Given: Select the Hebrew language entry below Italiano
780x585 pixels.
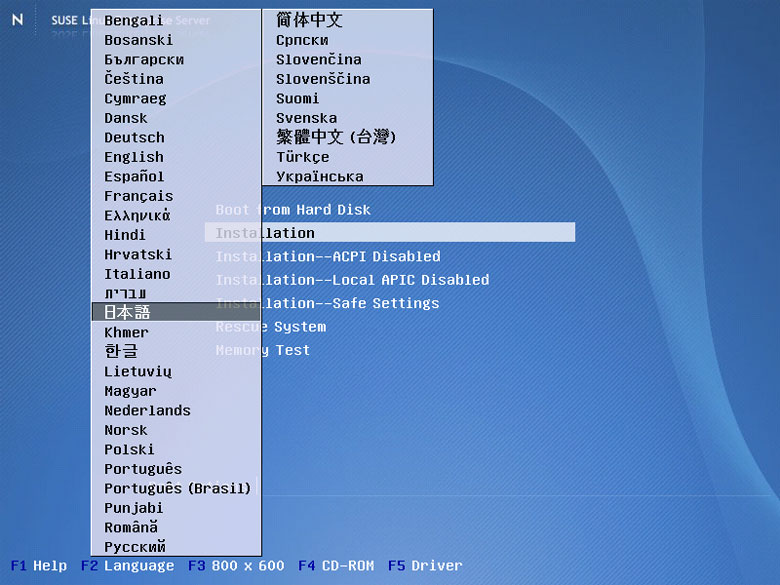Looking at the screenshot, I should tap(125, 293).
